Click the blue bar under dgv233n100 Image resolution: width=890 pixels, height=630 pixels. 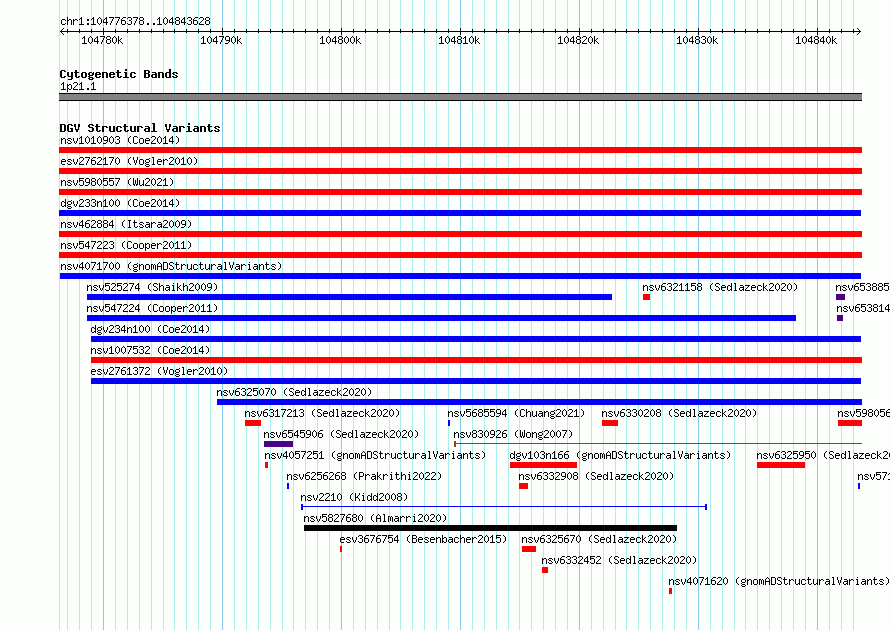tap(460, 213)
